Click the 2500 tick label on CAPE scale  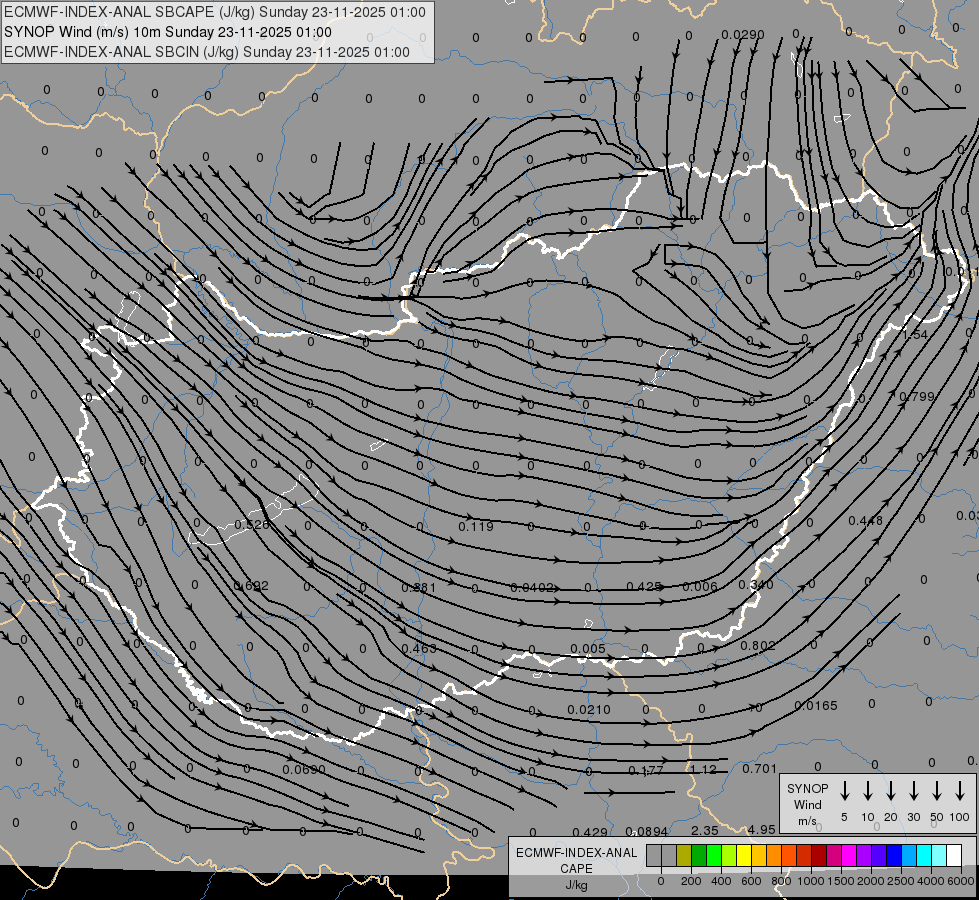(x=900, y=881)
